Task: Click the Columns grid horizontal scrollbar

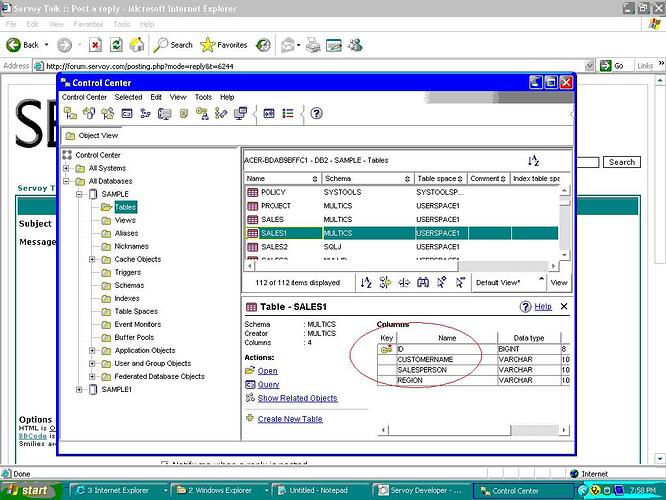Action: 473,430
